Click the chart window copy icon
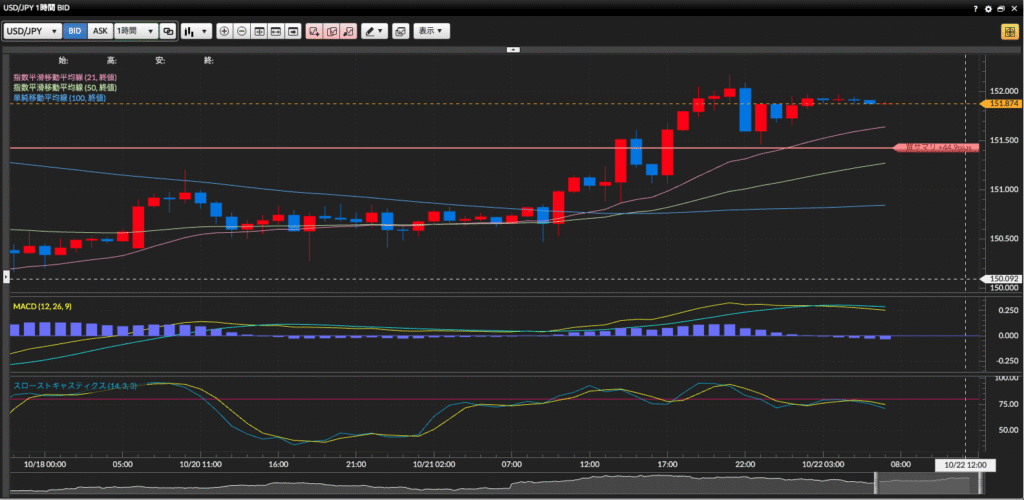 coord(400,31)
